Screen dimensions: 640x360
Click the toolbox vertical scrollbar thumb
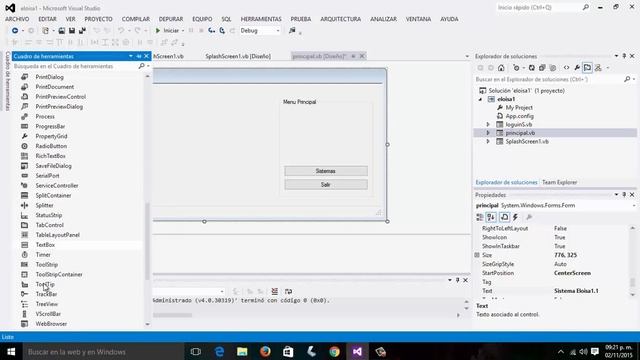147,241
